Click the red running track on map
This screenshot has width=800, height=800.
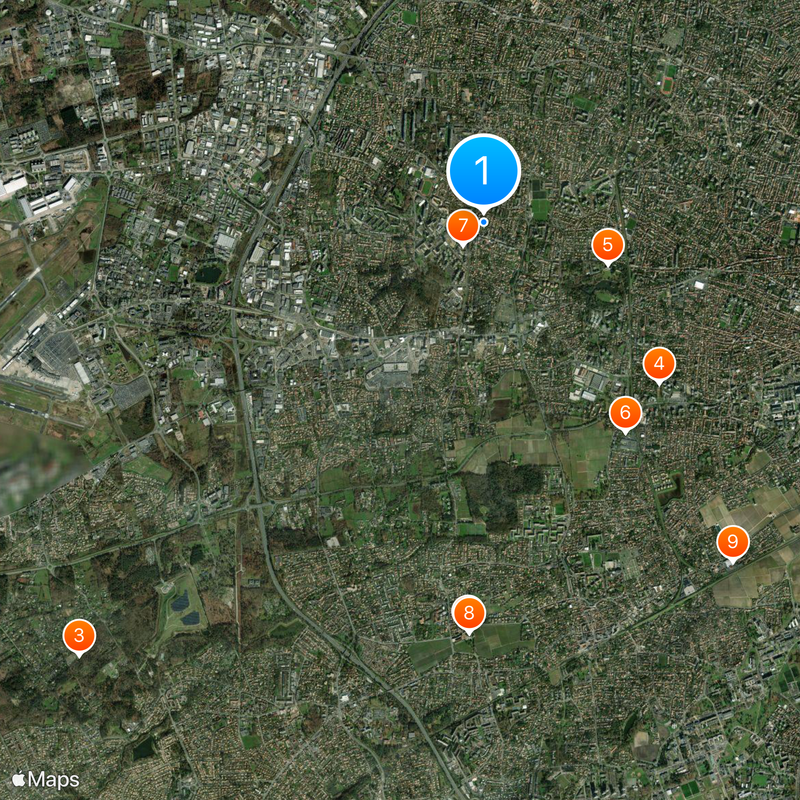(666, 84)
